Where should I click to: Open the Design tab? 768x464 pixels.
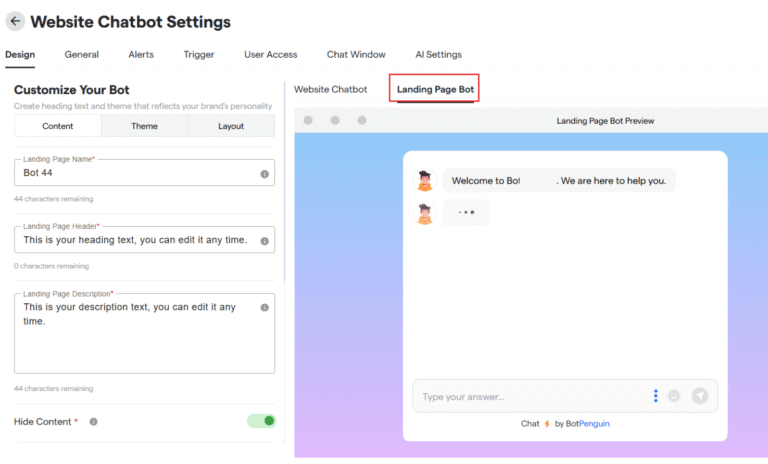tap(20, 54)
